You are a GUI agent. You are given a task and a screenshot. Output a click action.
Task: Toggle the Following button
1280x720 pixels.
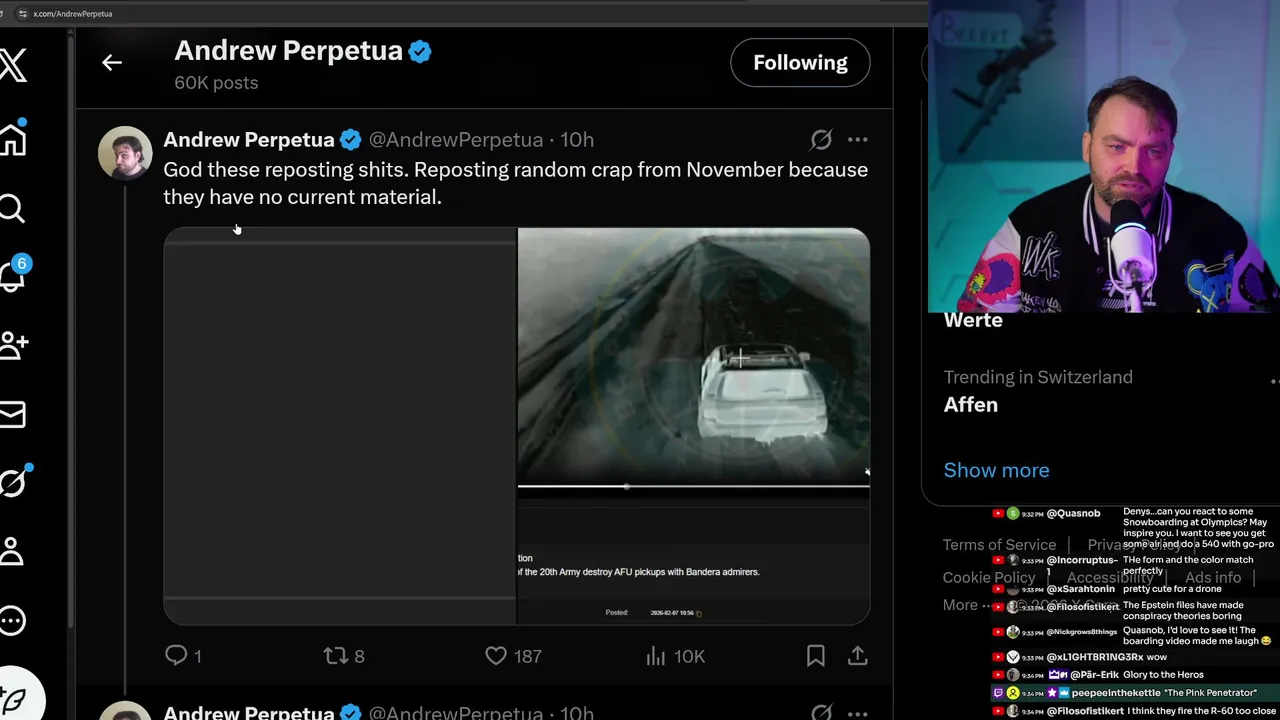coord(800,63)
